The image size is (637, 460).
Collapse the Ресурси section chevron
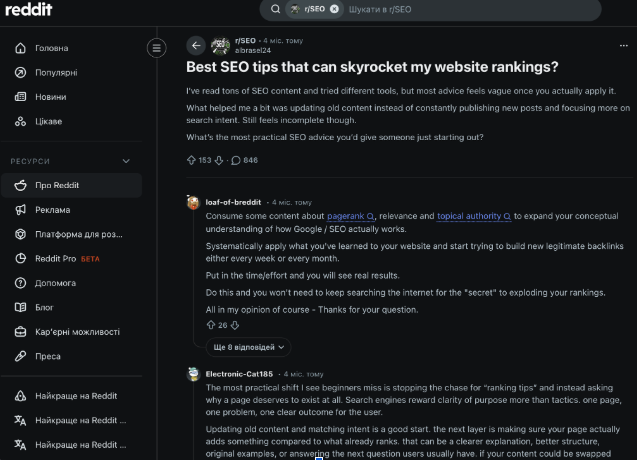pos(126,161)
